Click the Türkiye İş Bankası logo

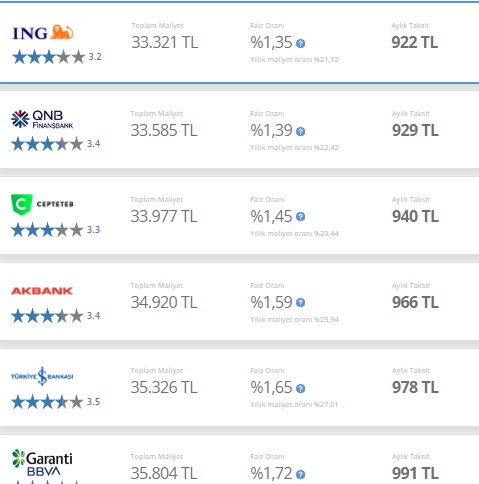[x=42, y=376]
